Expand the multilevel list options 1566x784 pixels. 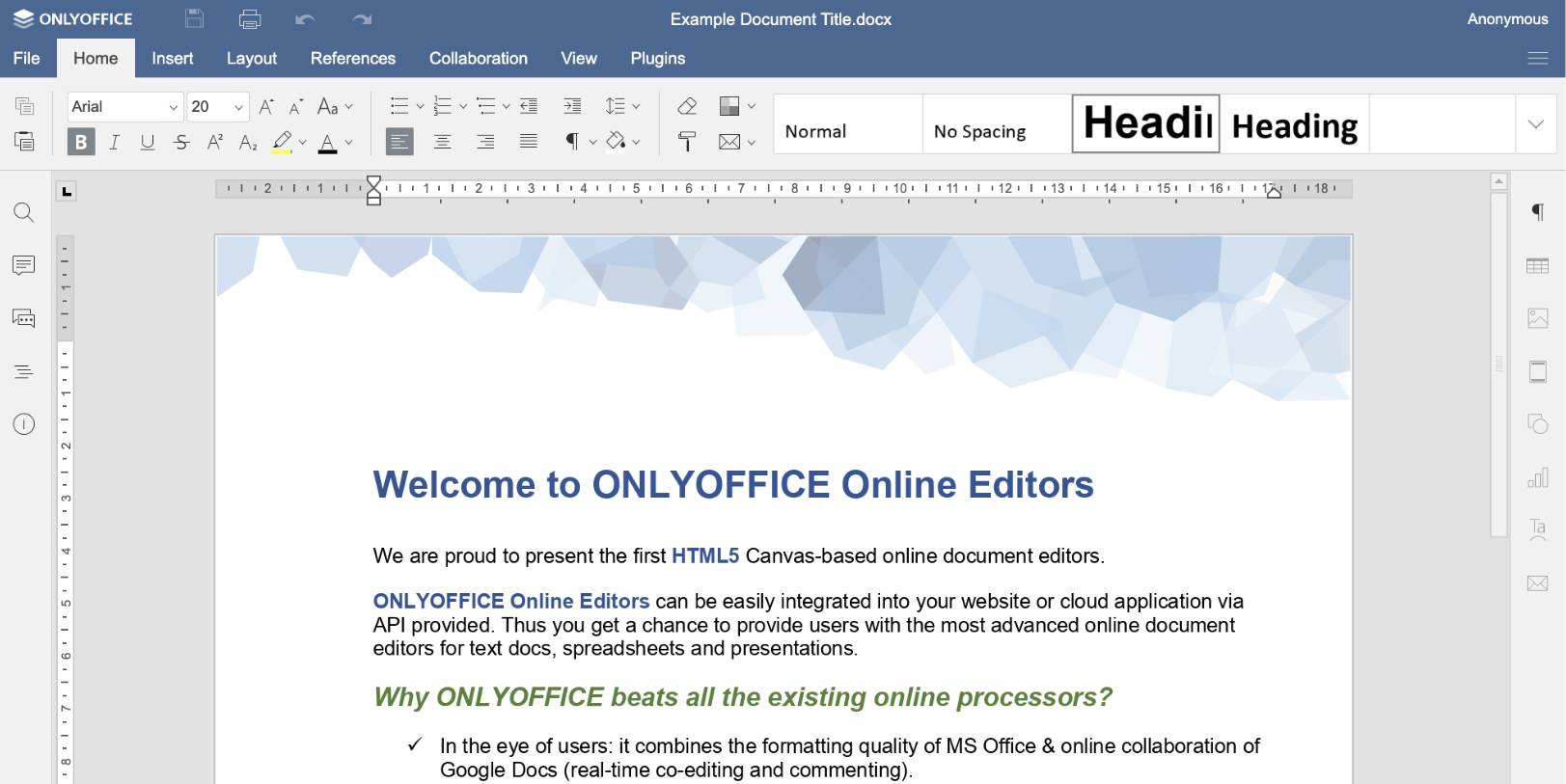click(x=506, y=106)
